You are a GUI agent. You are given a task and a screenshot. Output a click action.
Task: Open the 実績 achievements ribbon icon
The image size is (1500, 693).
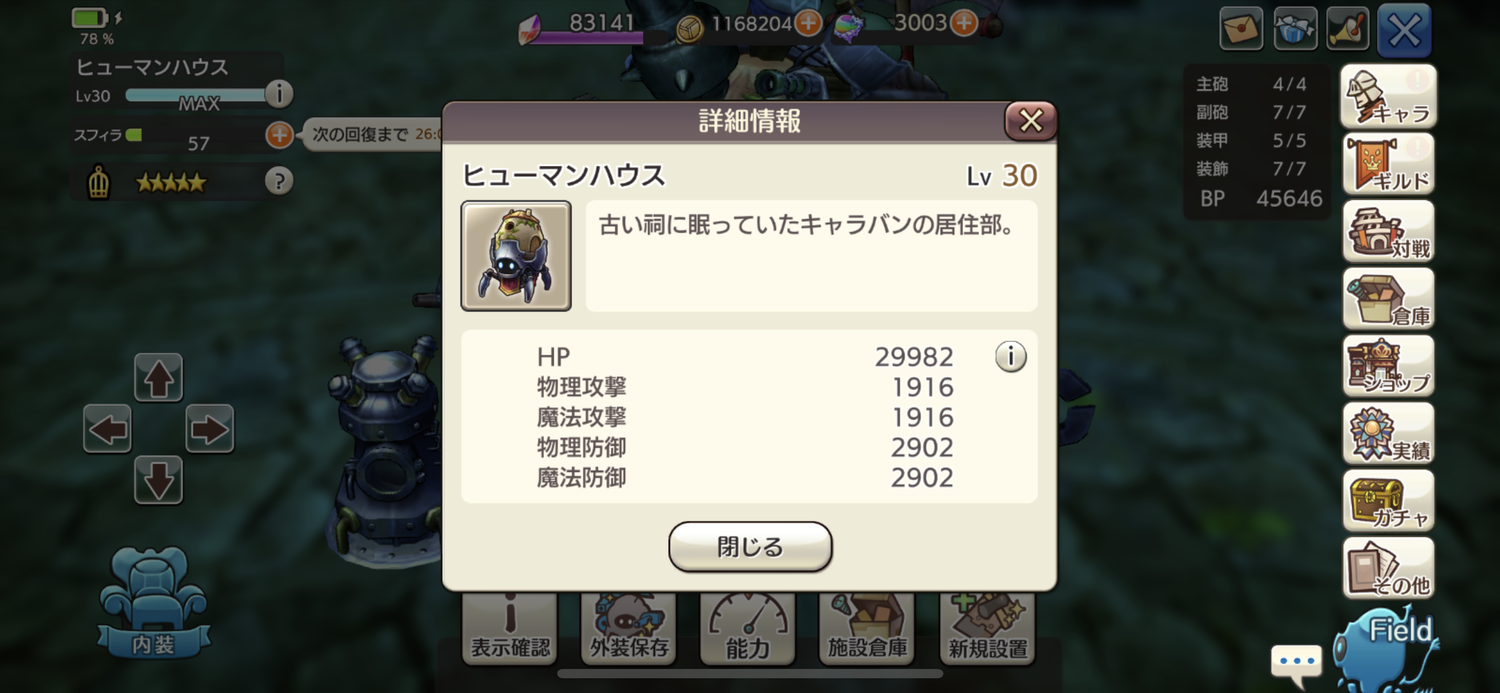click(1389, 433)
